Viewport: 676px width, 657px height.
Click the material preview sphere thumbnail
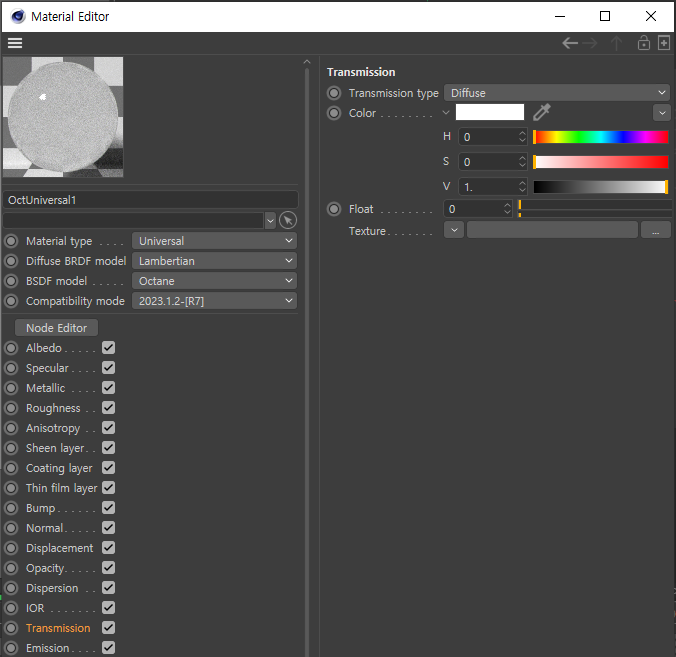63,117
